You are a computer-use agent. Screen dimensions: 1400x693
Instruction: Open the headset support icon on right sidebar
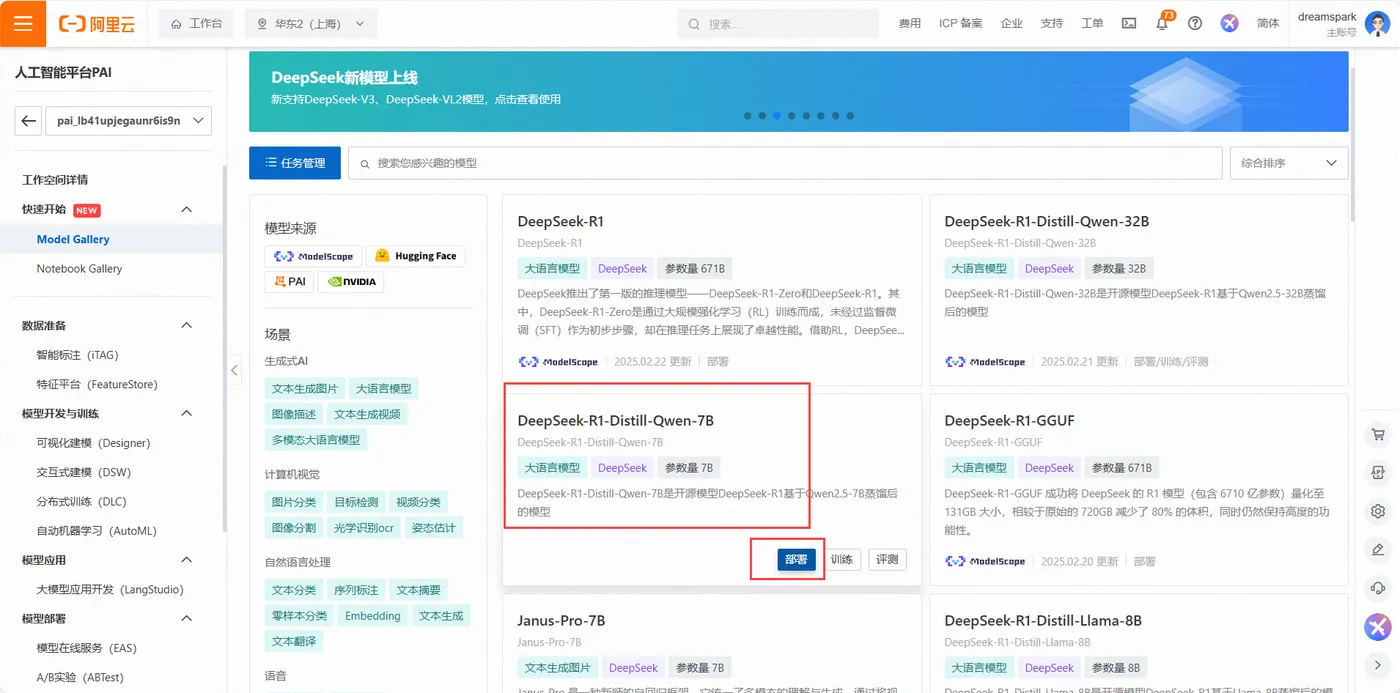click(1378, 587)
